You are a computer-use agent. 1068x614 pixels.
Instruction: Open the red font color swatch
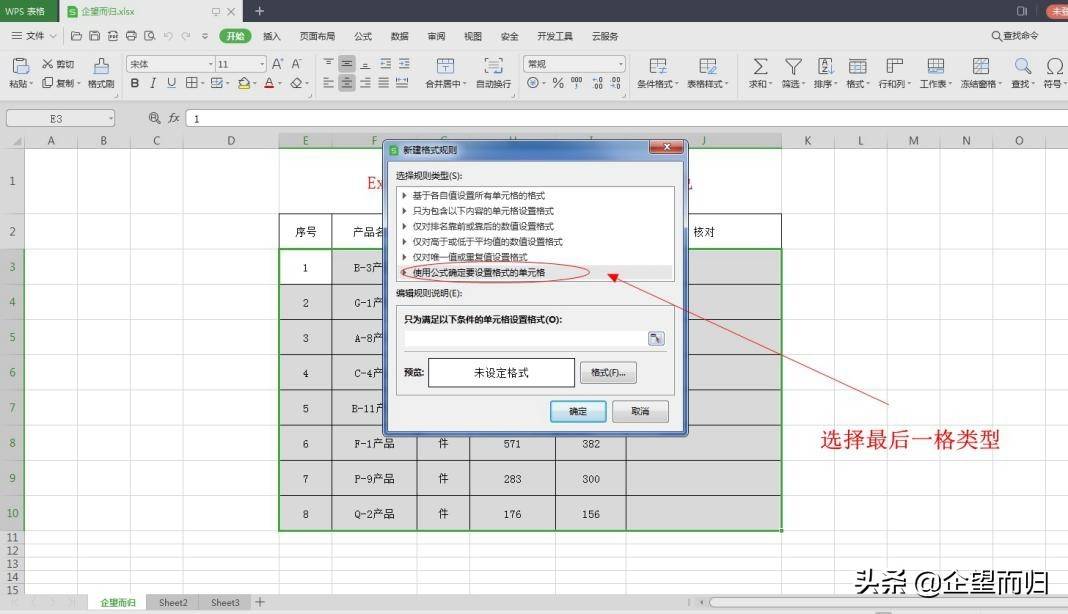pyautogui.click(x=269, y=83)
